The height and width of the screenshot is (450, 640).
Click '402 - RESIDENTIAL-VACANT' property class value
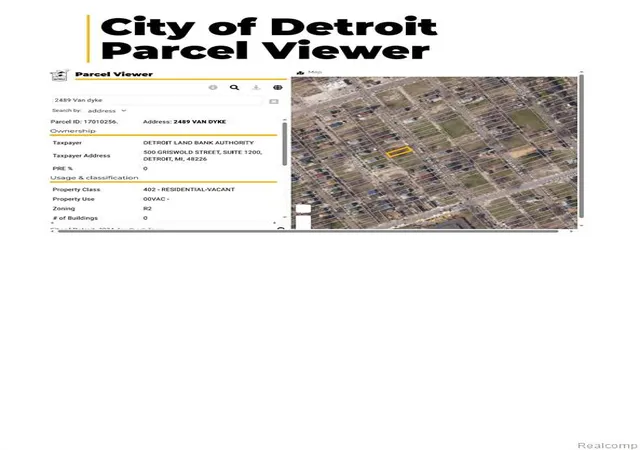click(189, 189)
